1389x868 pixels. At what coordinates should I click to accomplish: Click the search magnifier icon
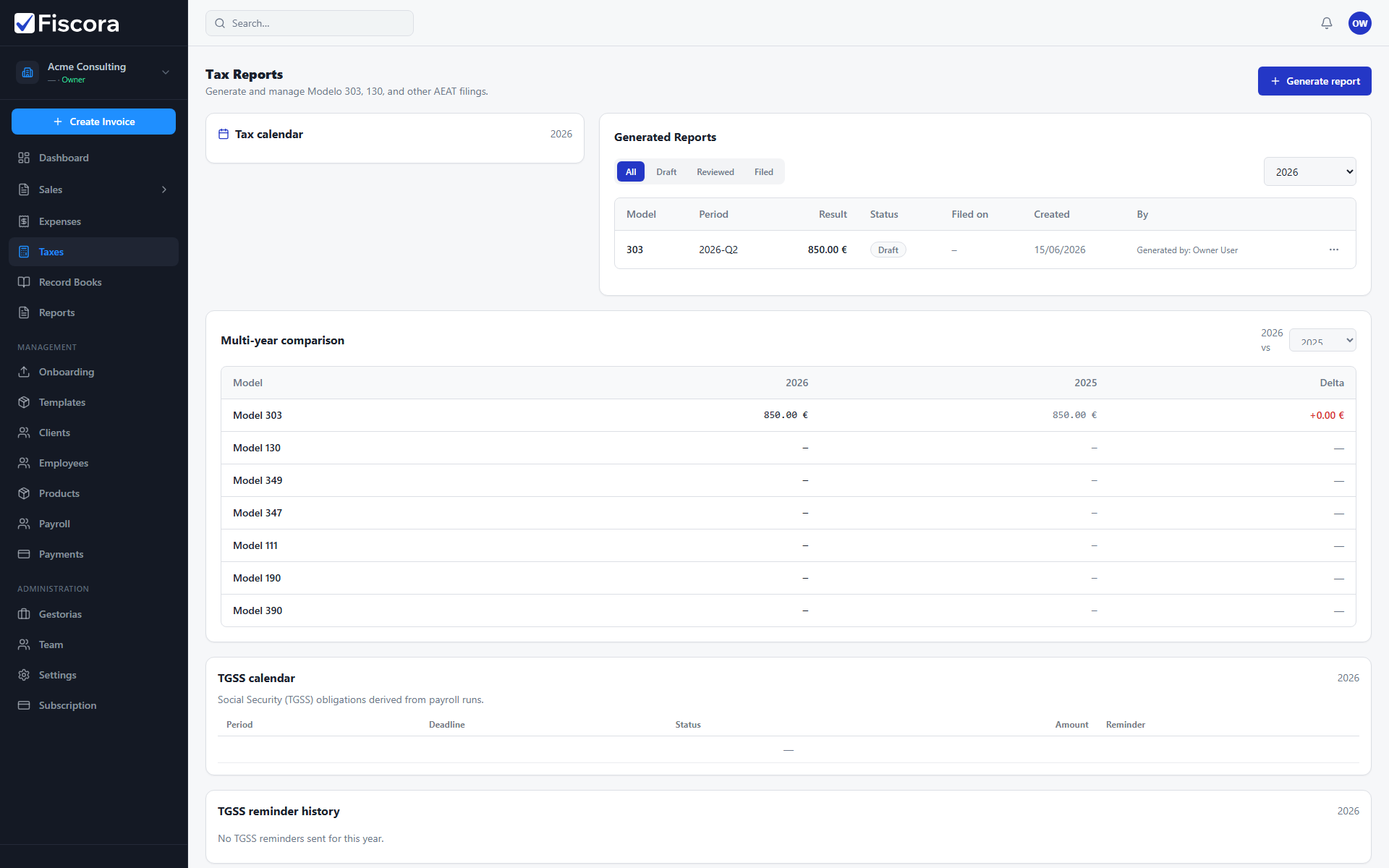point(220,23)
